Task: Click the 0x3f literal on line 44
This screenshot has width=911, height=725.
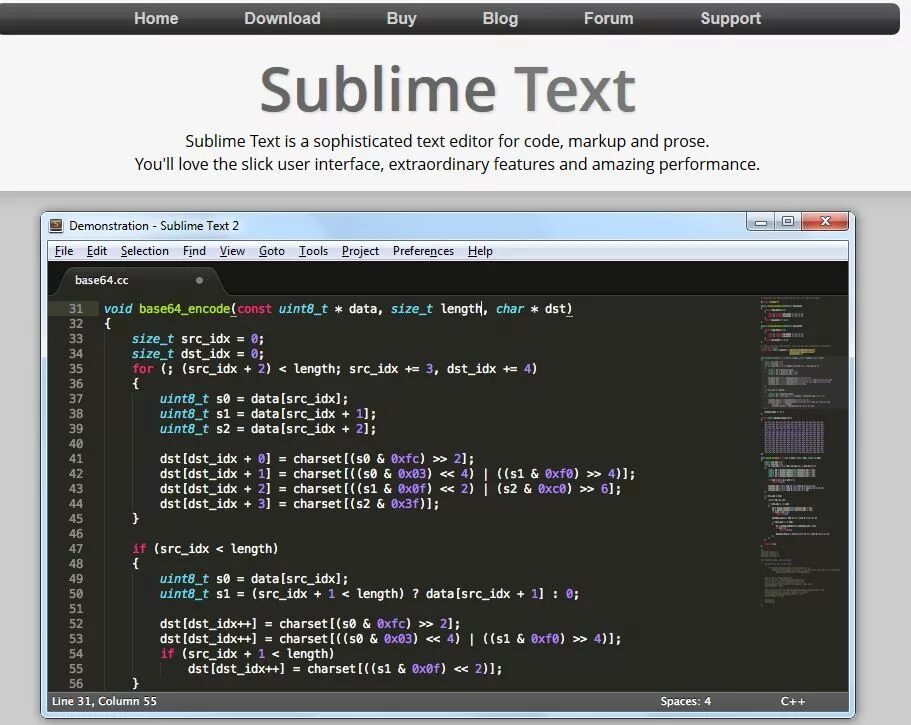Action: pyautogui.click(x=404, y=504)
